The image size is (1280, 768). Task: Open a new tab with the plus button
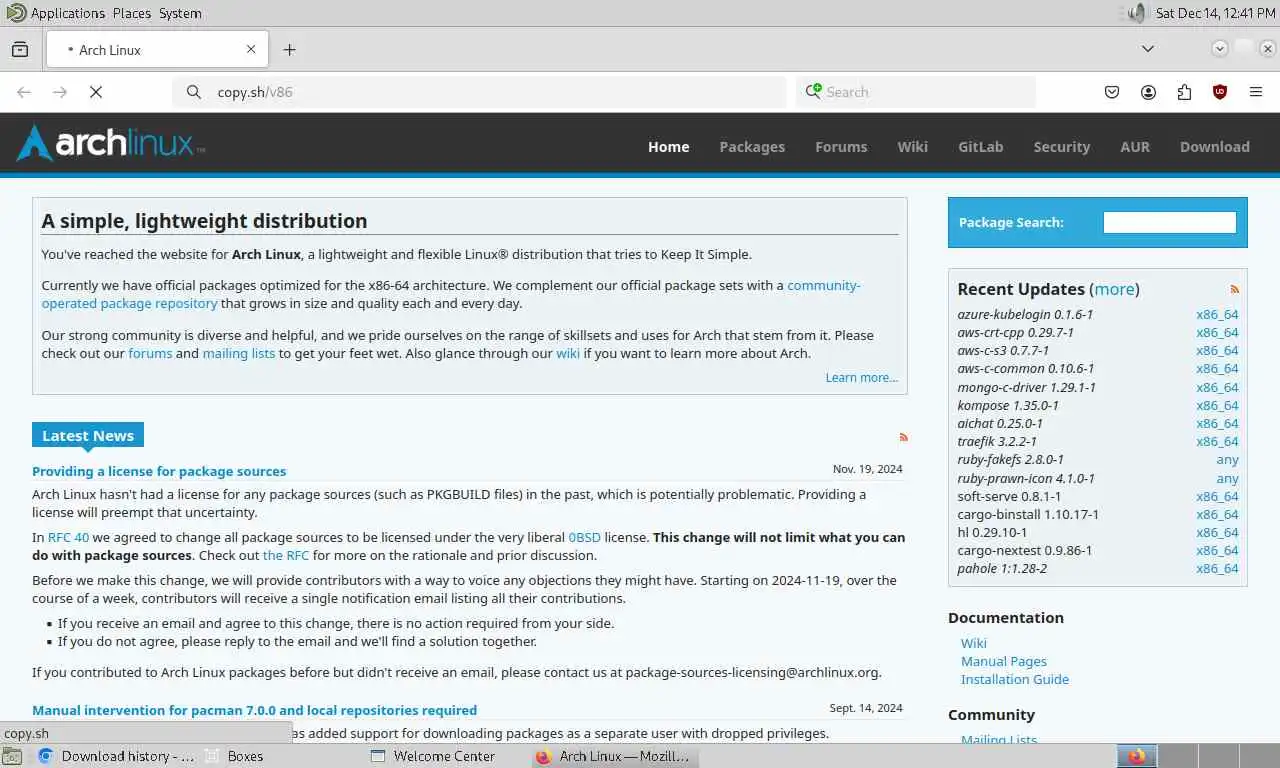289,49
